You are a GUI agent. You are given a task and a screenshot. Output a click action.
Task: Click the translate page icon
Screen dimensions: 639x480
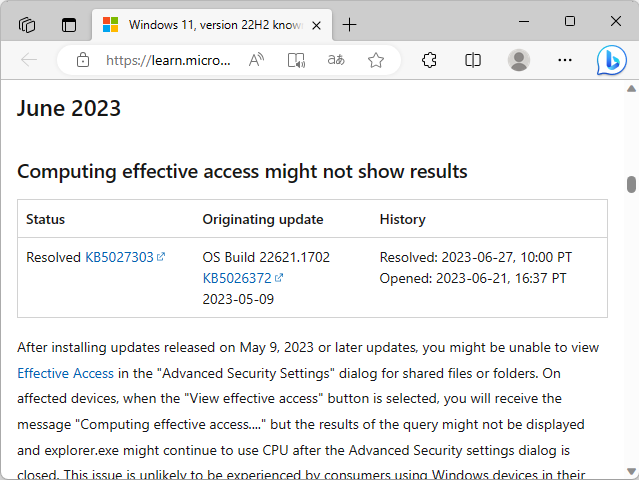(336, 60)
